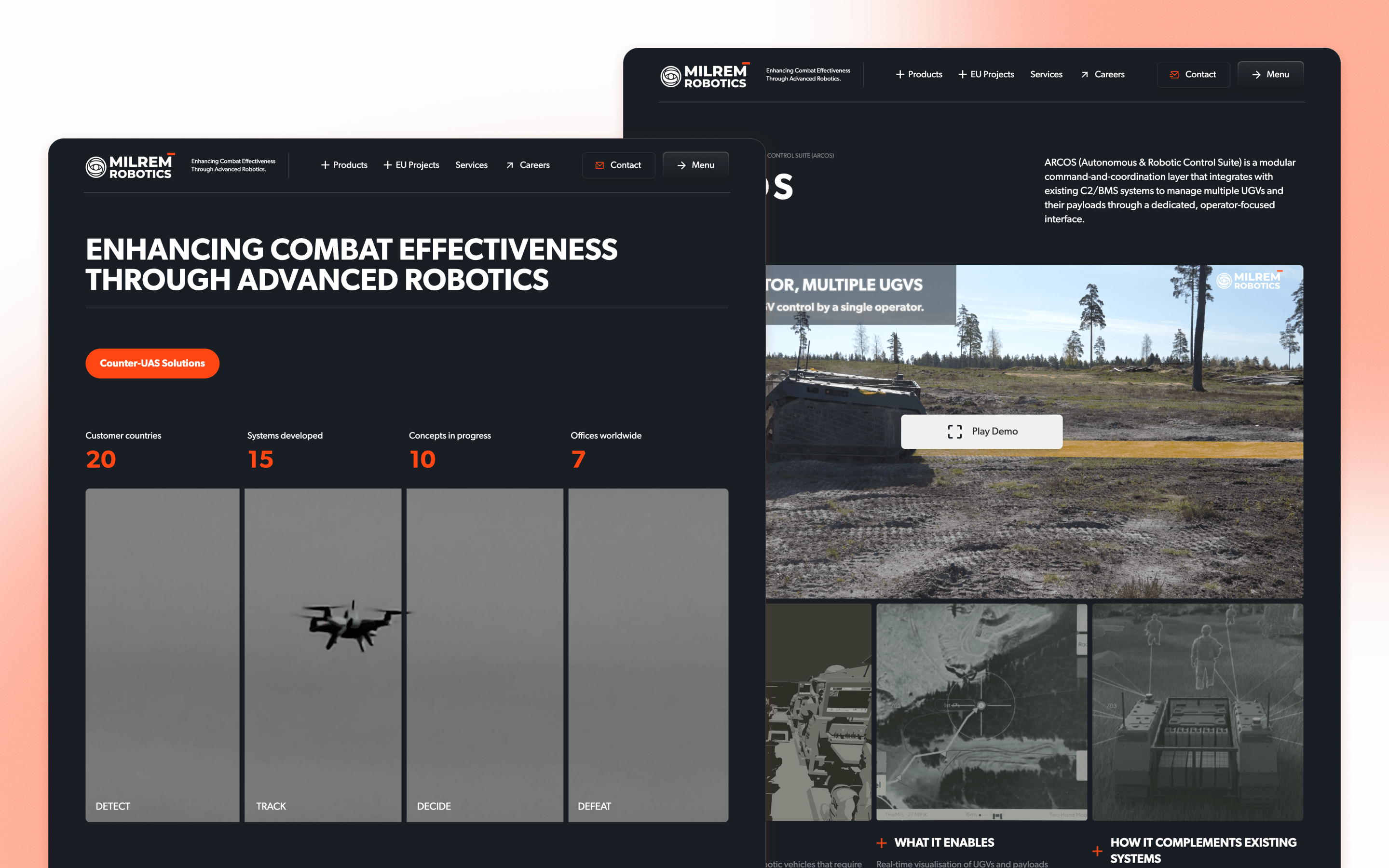Screen dimensions: 1389x868
Task: Select the DEFEAT image panel
Action: point(649,655)
